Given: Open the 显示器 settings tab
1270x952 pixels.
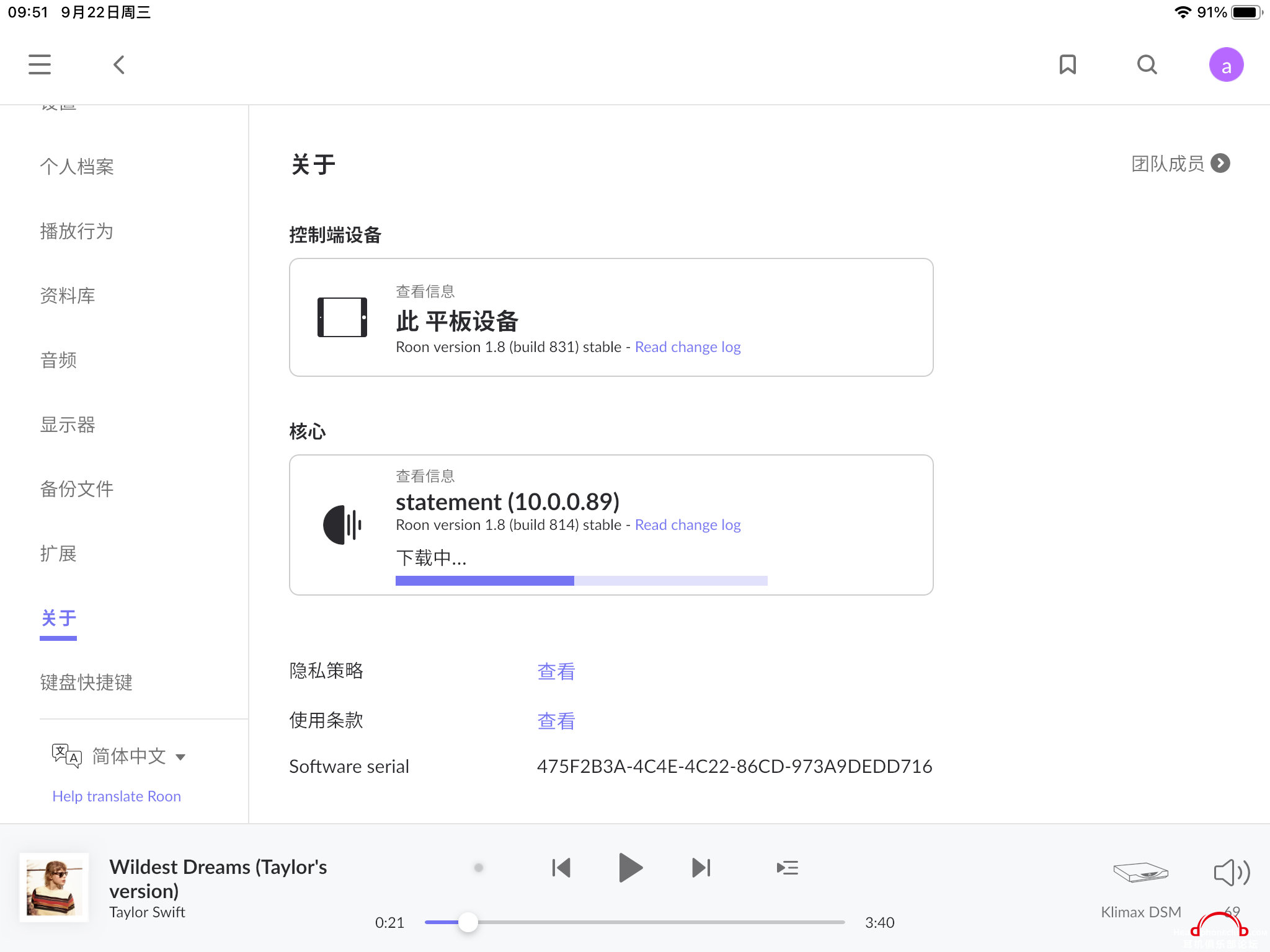Looking at the screenshot, I should [x=68, y=425].
